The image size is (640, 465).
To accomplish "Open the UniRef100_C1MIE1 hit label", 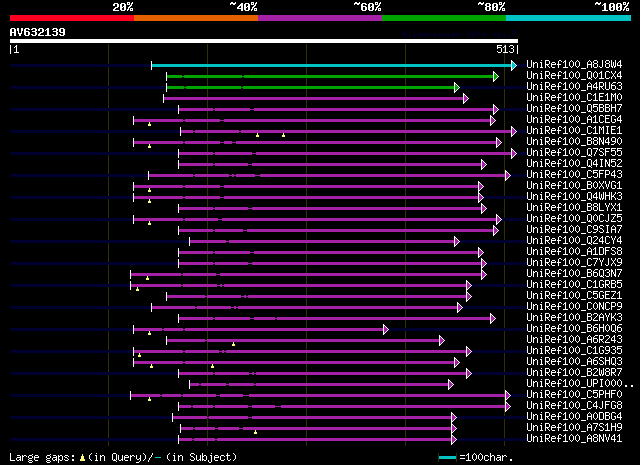I will [574, 131].
